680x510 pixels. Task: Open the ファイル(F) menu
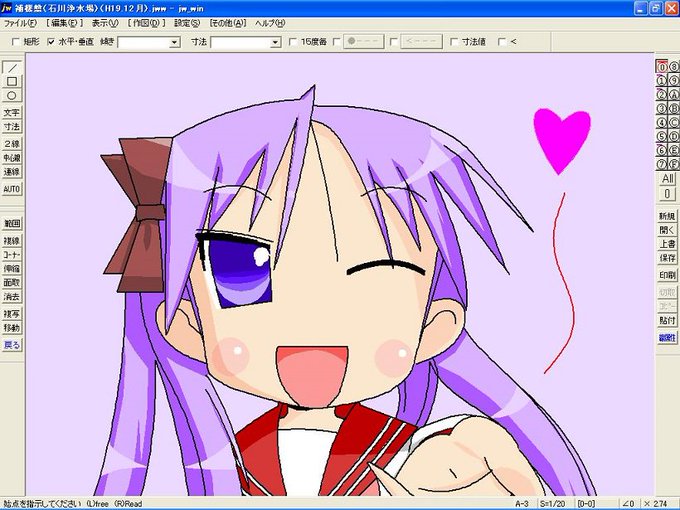tap(20, 23)
